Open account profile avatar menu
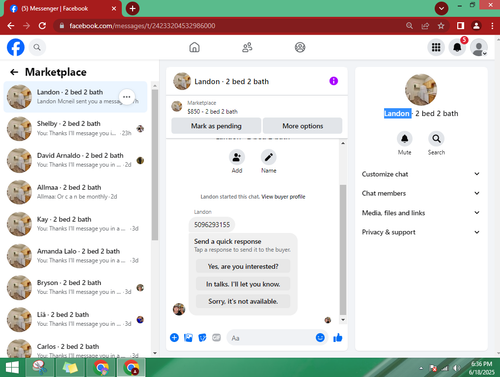Screen dimensions: 500x377 pos(479,48)
